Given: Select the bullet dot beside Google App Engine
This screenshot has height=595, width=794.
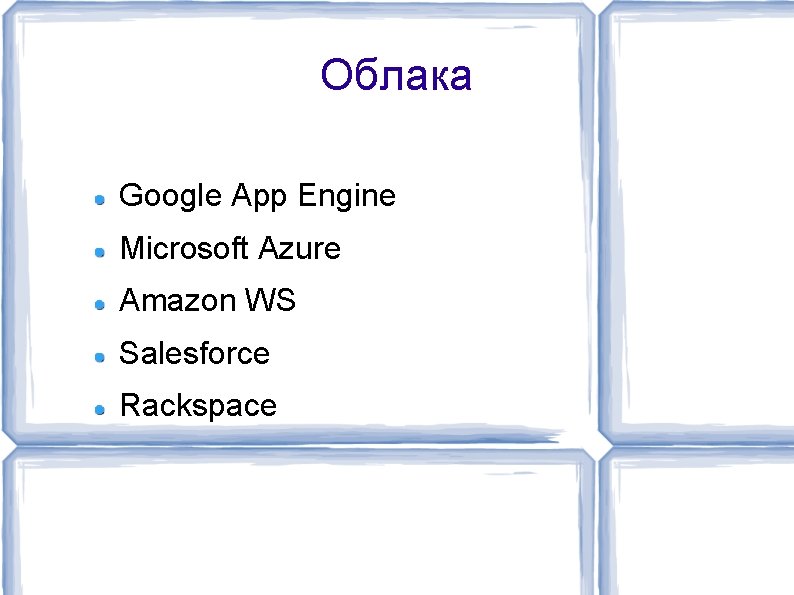Looking at the screenshot, I should (100, 200).
